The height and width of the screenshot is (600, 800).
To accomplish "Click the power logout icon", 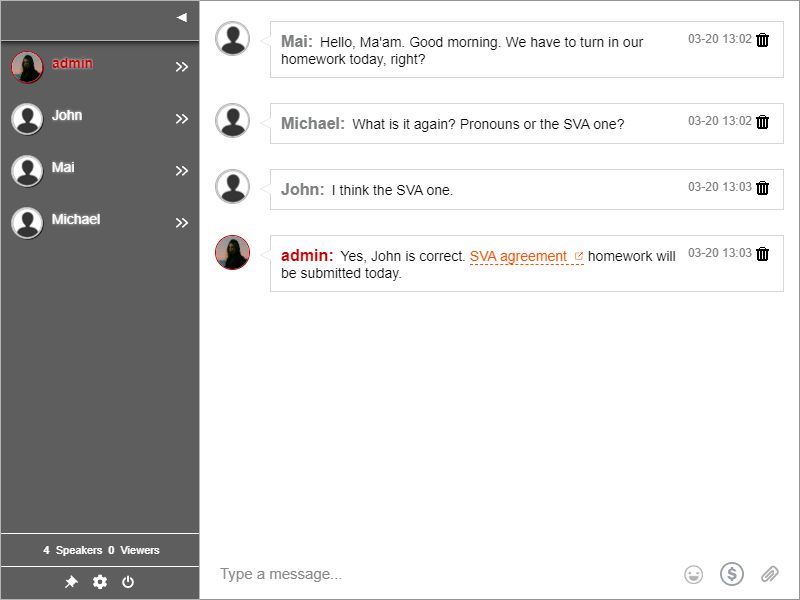I will (128, 582).
